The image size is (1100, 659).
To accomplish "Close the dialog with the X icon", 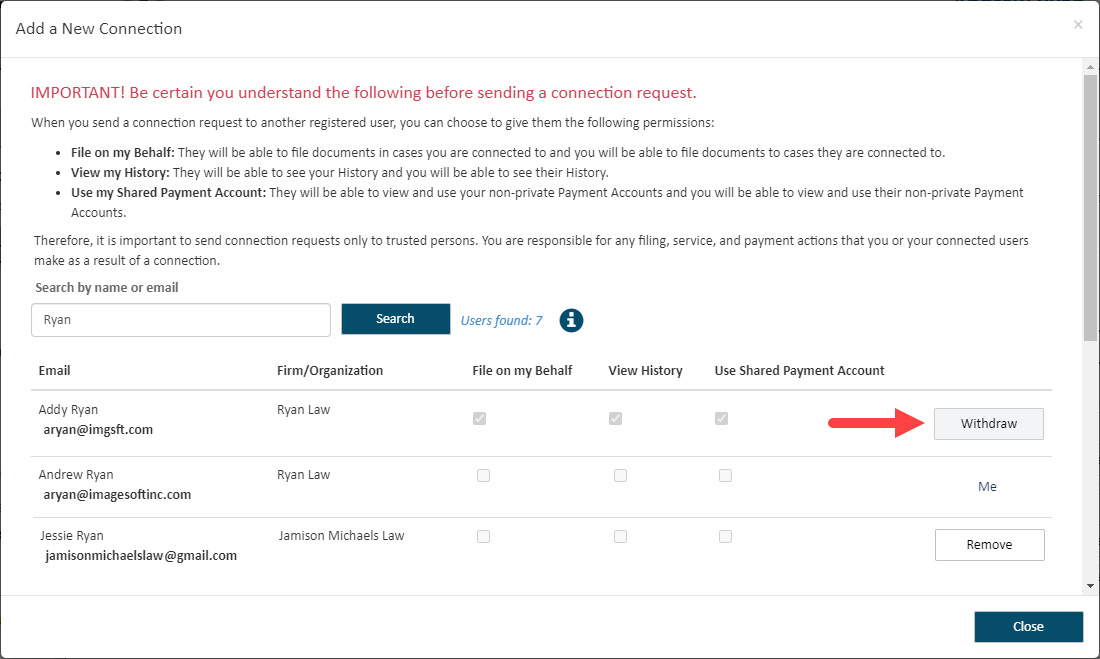I will point(1078,25).
